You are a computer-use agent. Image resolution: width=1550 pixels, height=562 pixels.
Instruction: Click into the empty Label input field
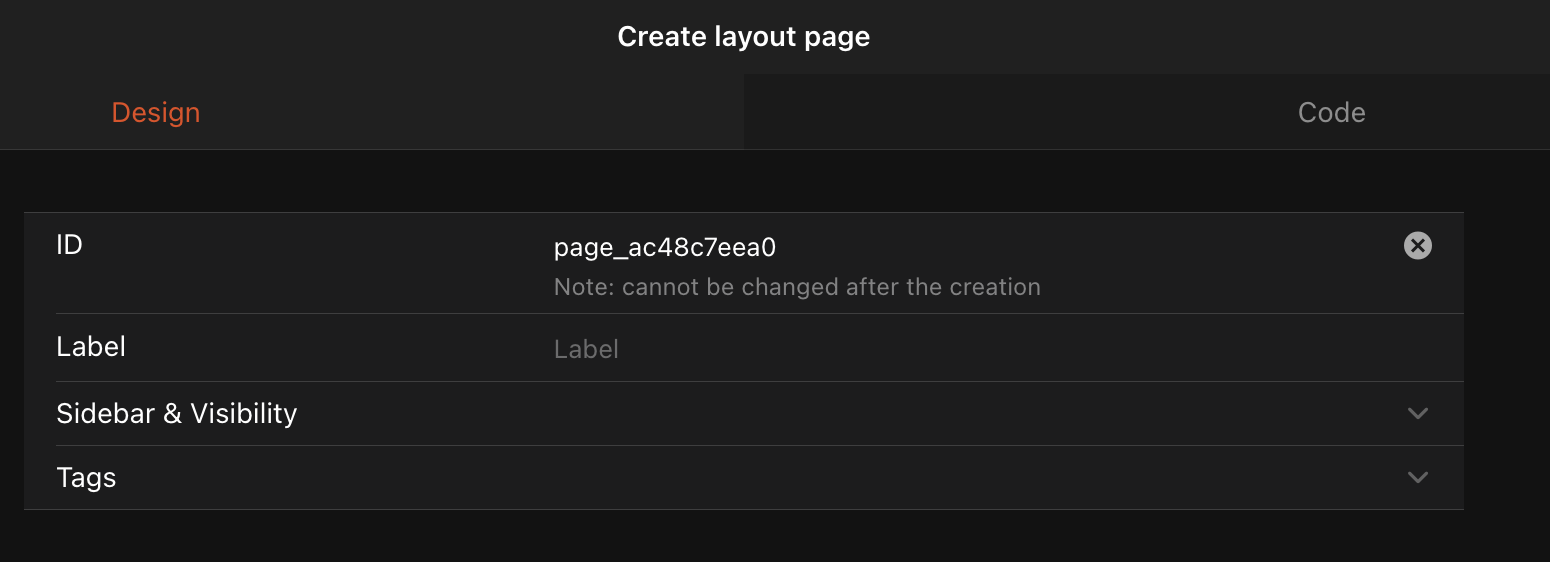(900, 349)
